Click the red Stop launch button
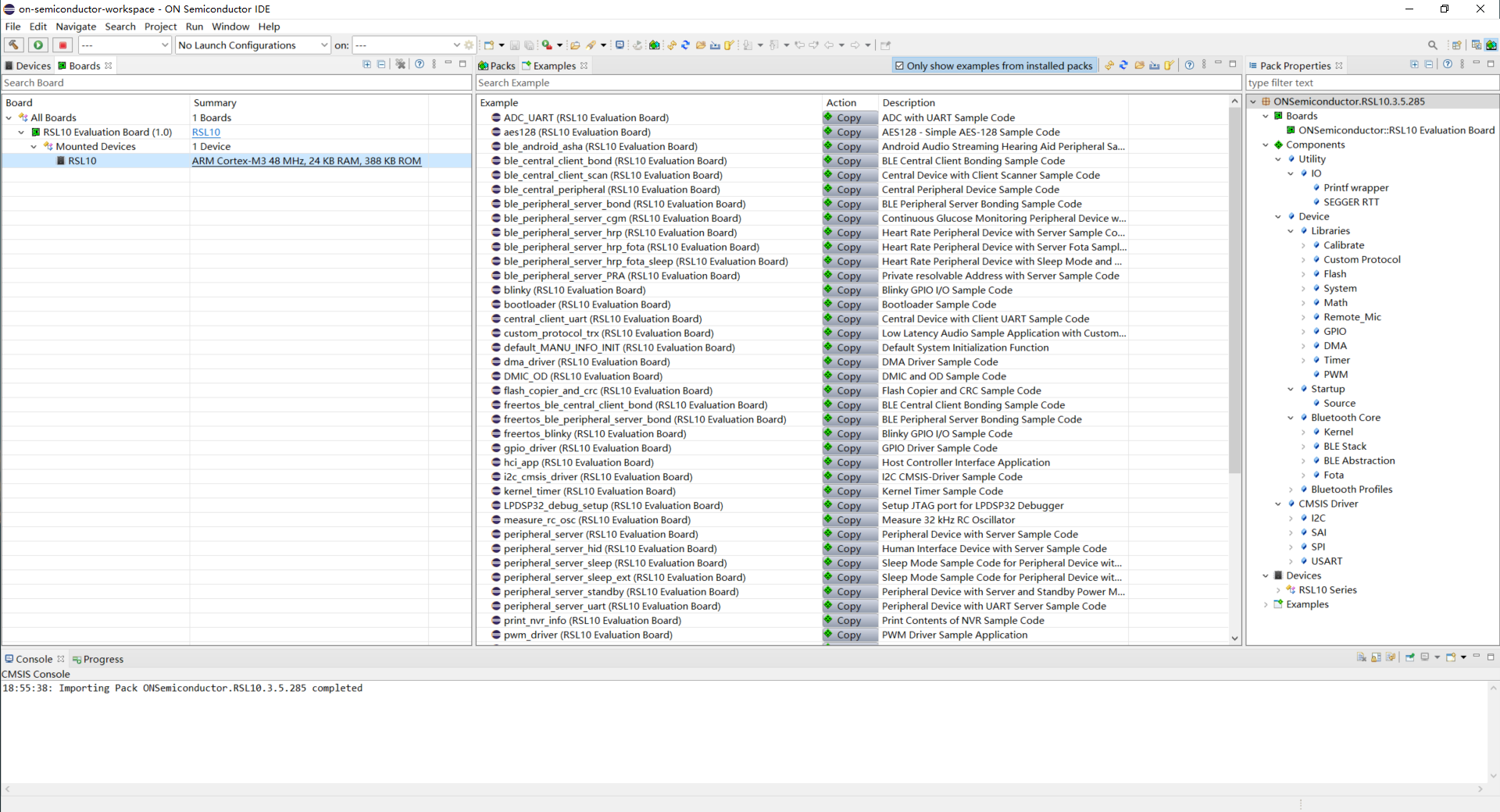 pos(63,45)
